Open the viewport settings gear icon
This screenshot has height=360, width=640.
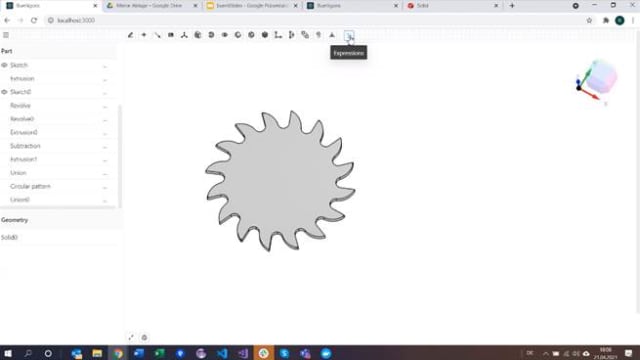point(144,338)
